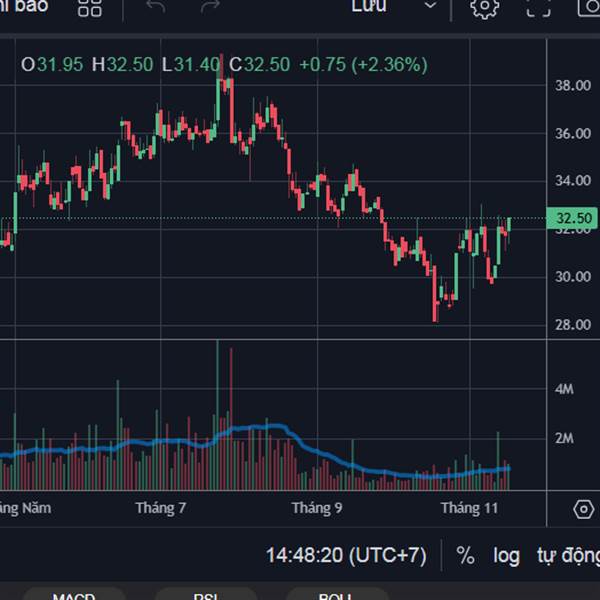Click the current price label 32.50
Viewport: 600px width, 600px height.
tap(574, 218)
